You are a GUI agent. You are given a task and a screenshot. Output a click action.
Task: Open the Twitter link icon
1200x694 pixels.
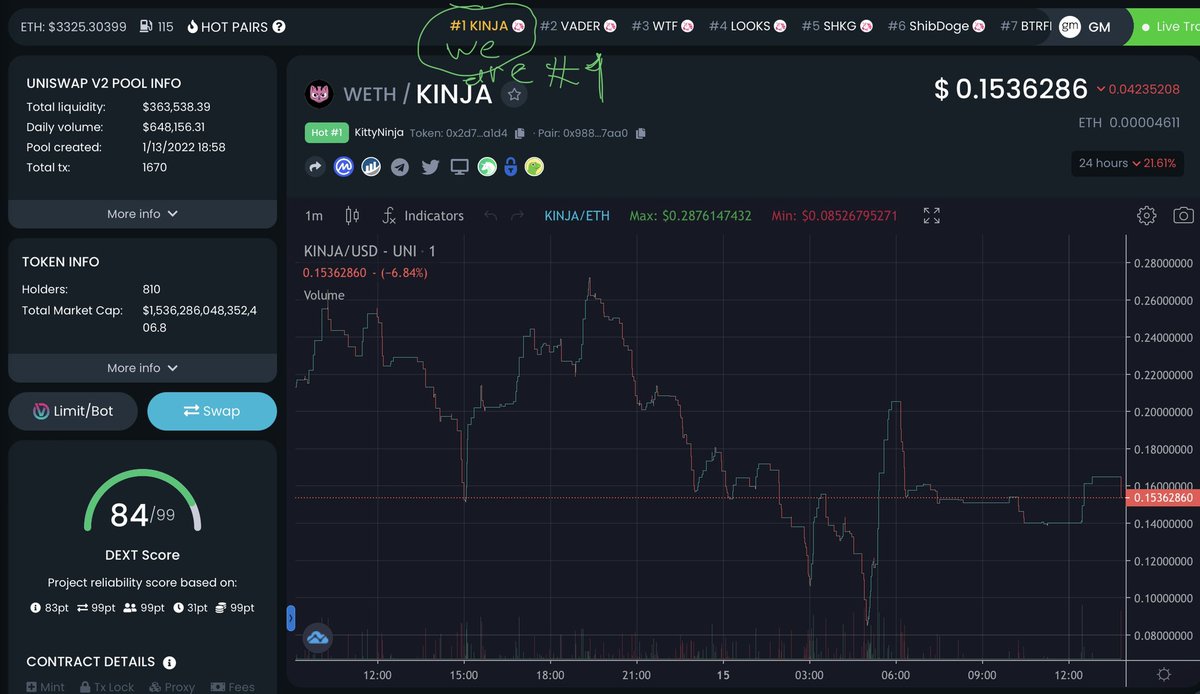point(430,167)
